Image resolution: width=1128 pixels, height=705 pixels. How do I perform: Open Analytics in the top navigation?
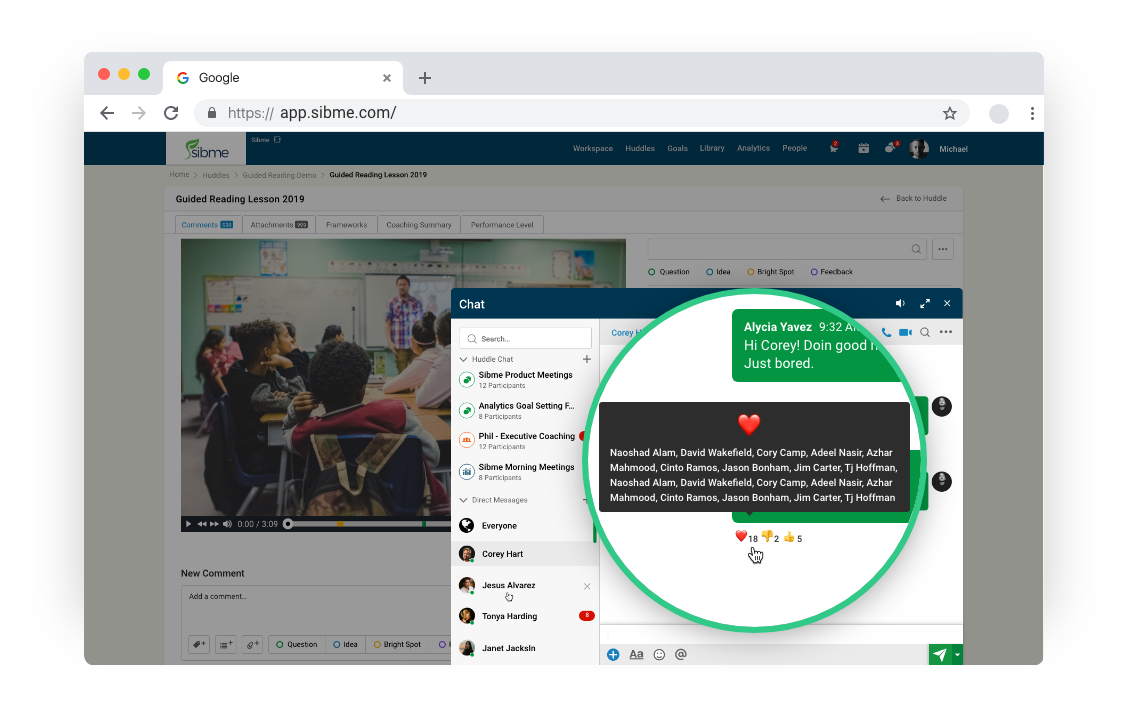click(753, 148)
